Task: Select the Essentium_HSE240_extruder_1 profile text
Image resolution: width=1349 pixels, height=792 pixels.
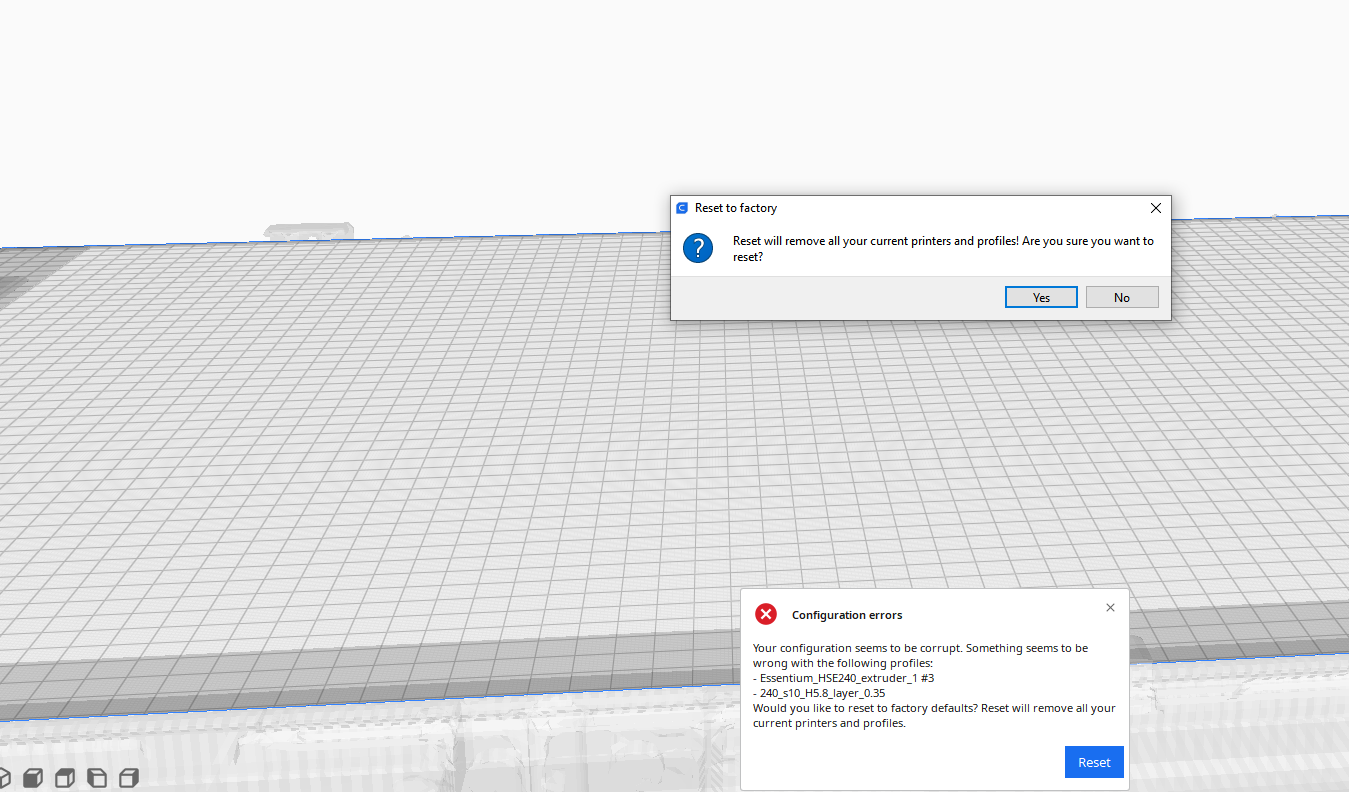Action: tap(843, 677)
